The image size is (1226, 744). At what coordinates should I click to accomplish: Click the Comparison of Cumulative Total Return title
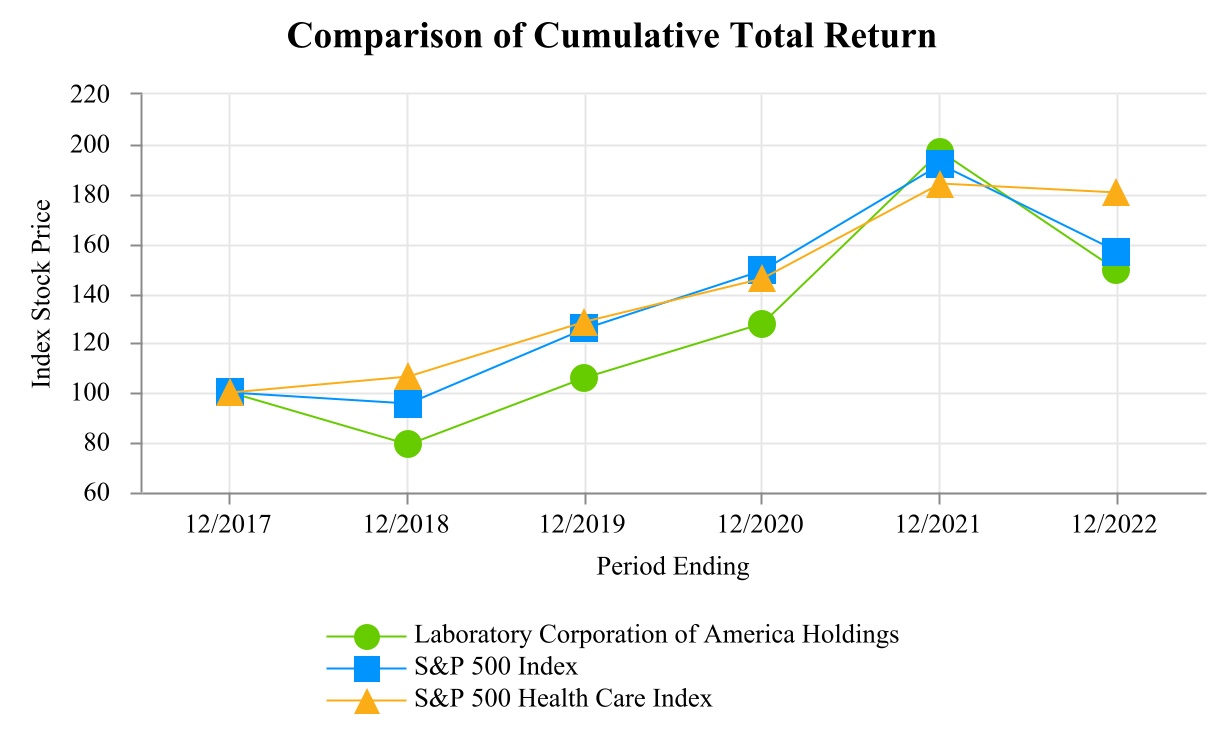tap(612, 37)
